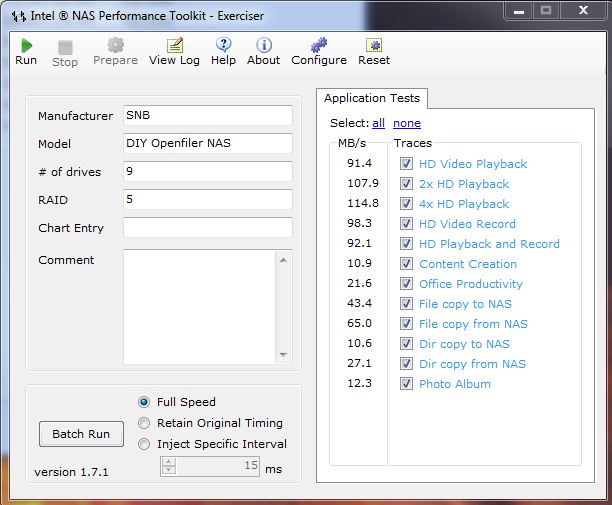
Task: Toggle Dir copy from NAS checkbox
Action: pyautogui.click(x=406, y=363)
